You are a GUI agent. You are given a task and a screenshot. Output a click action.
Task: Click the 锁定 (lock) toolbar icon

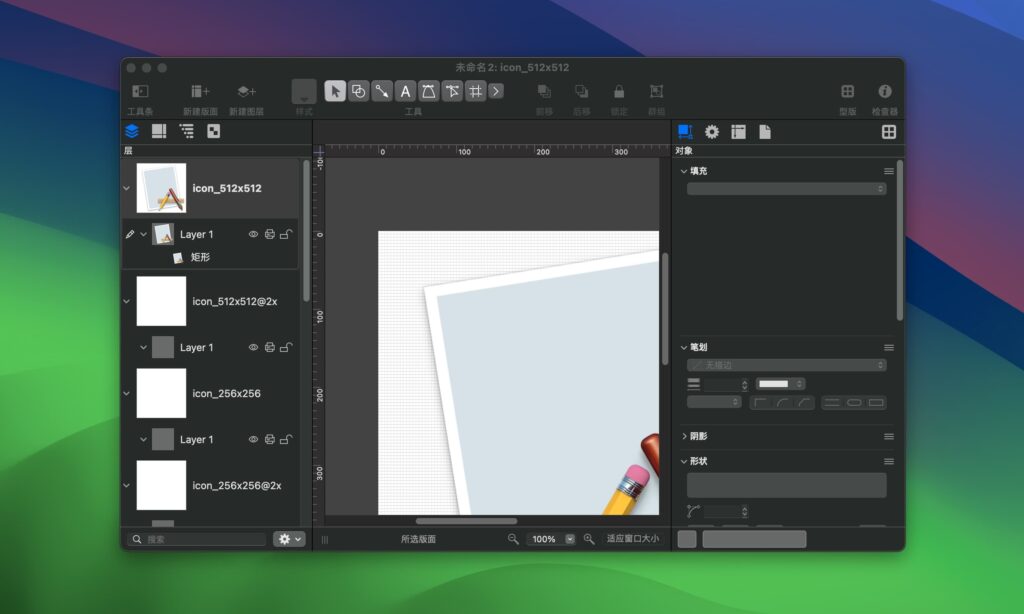tap(618, 91)
